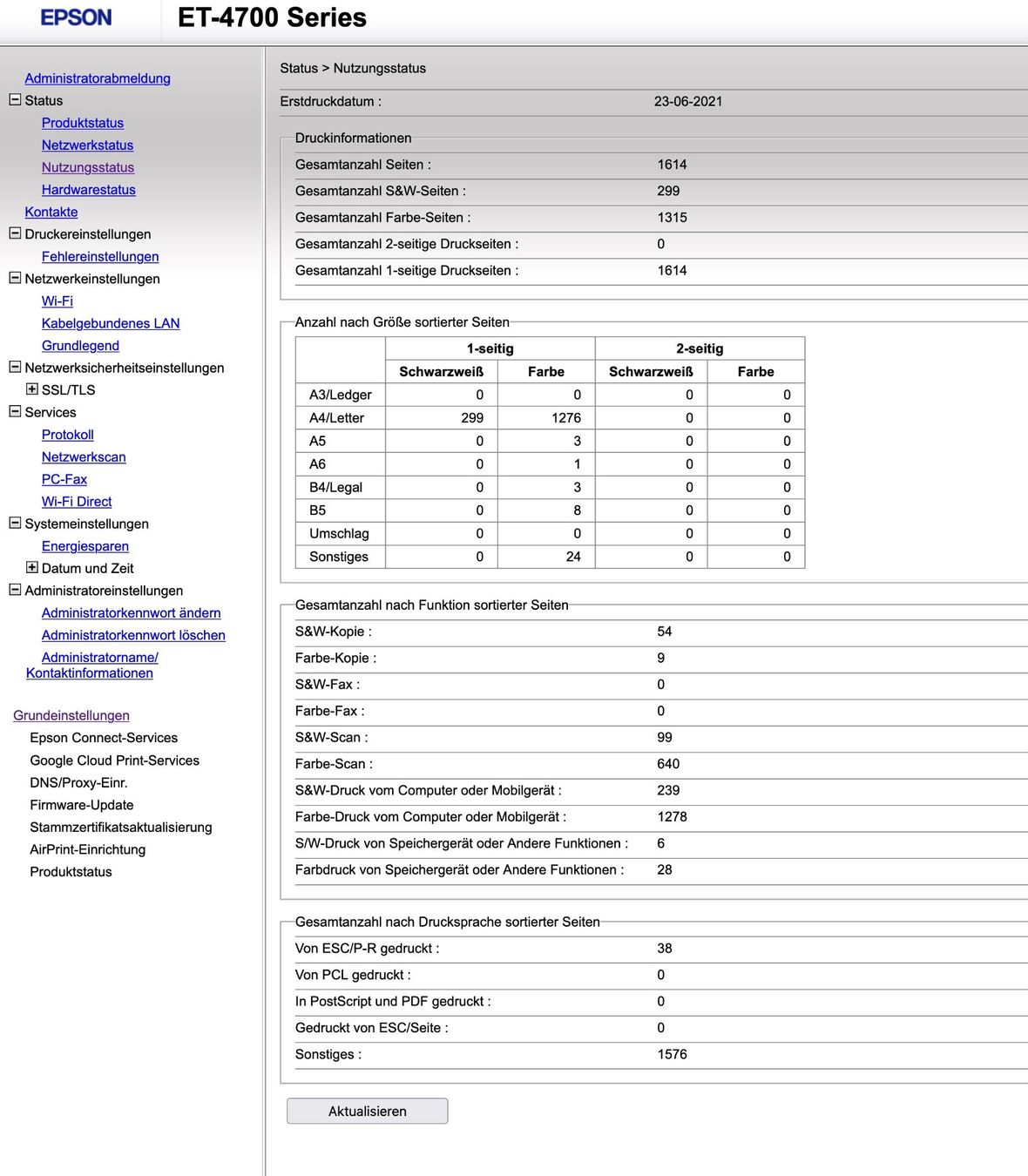
Task: Collapse the Status section
Action: point(15,100)
